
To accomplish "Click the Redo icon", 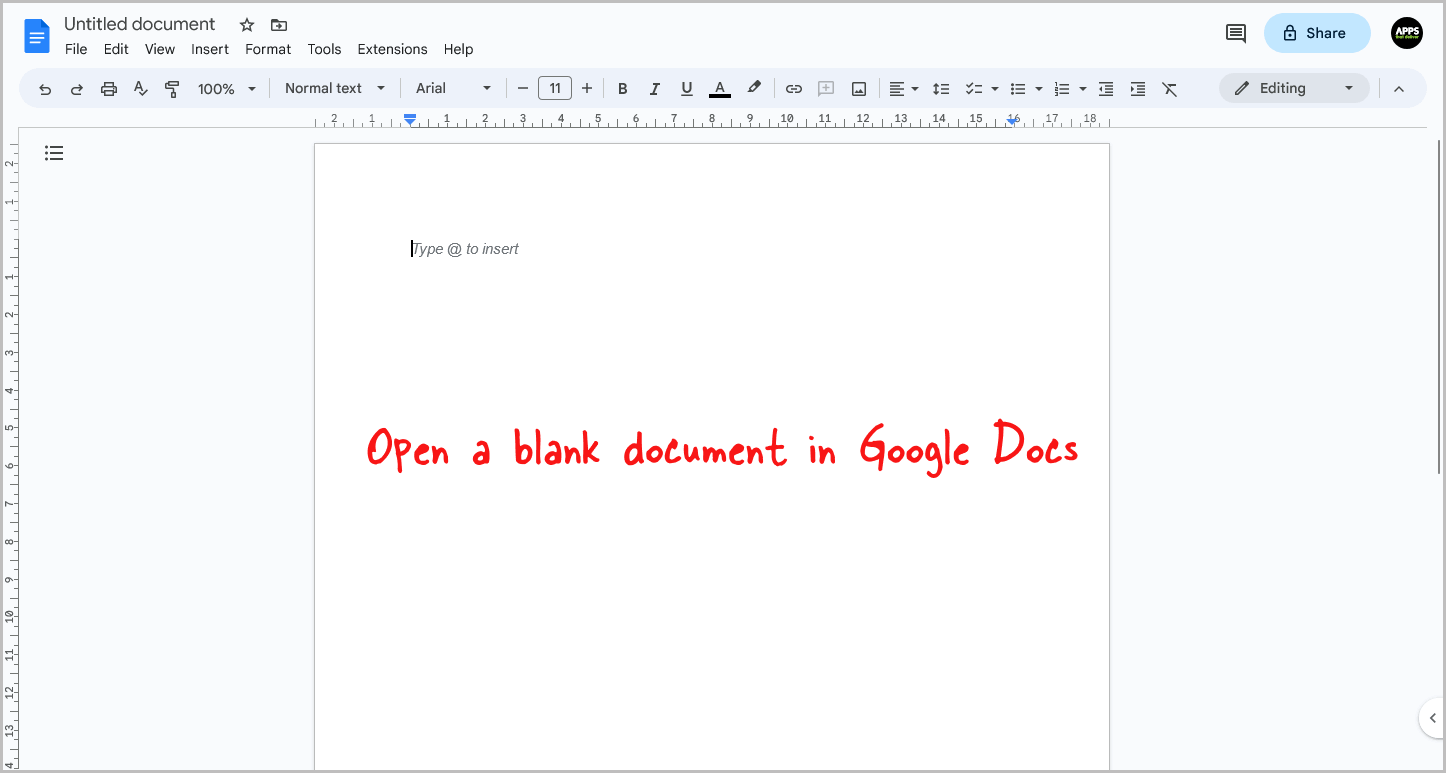I will (77, 89).
